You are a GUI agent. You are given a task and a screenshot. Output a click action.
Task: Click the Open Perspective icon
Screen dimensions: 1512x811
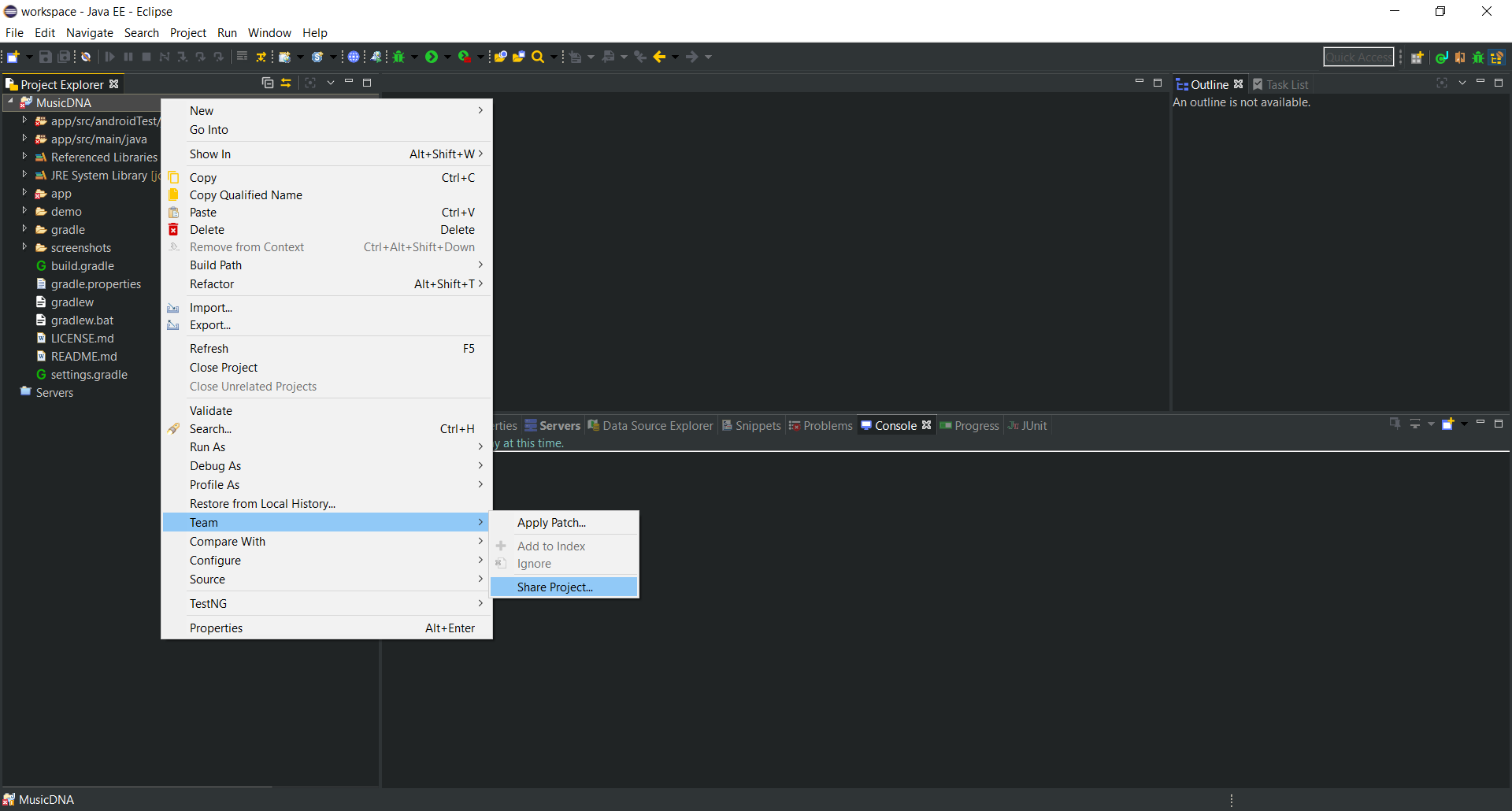(1417, 57)
